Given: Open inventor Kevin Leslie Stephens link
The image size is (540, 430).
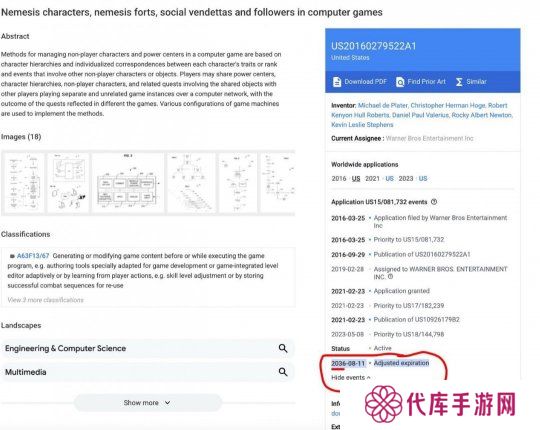Looking at the screenshot, I should [x=362, y=125].
